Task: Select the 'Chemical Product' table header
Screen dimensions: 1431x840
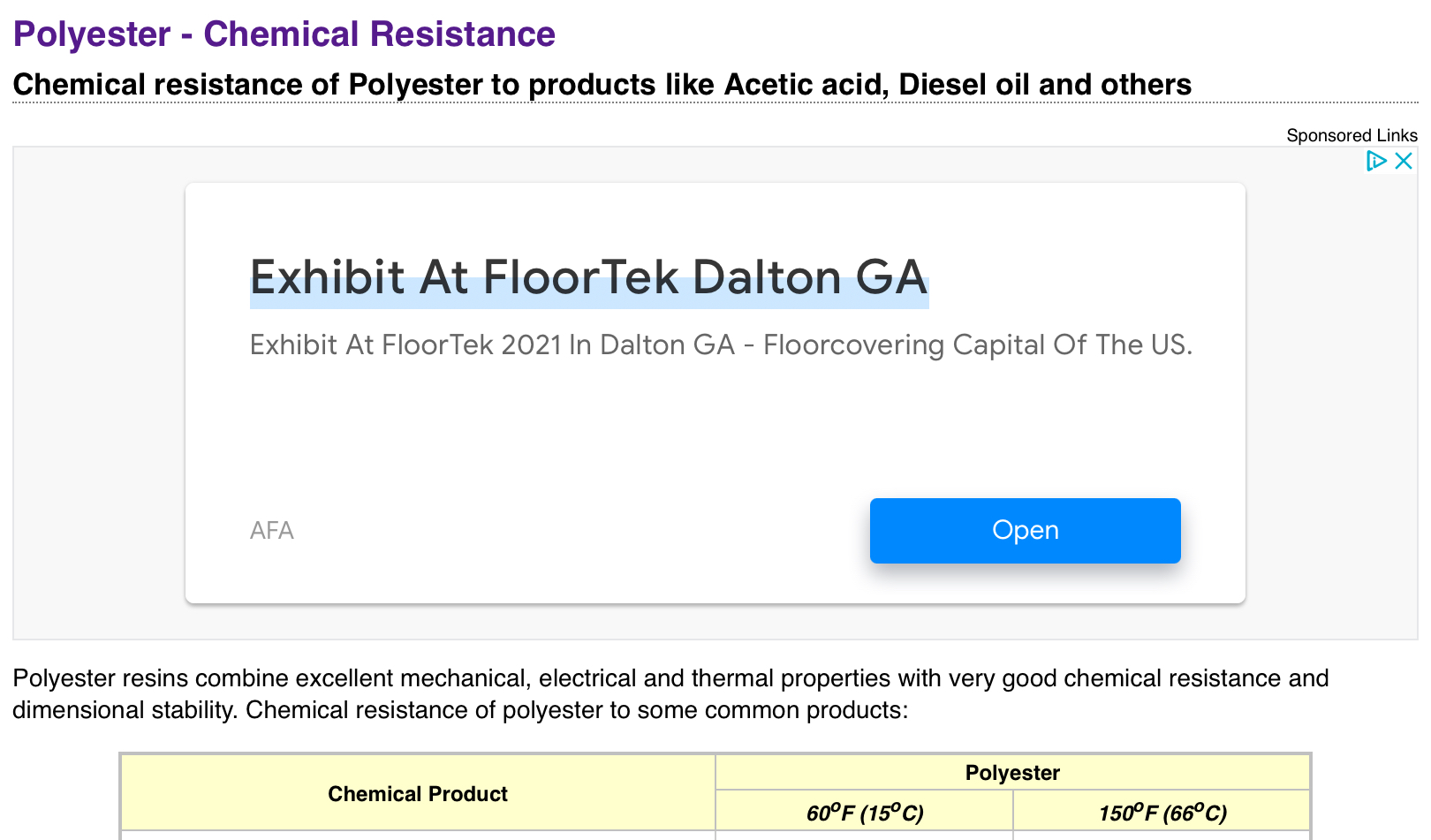Action: click(x=417, y=794)
